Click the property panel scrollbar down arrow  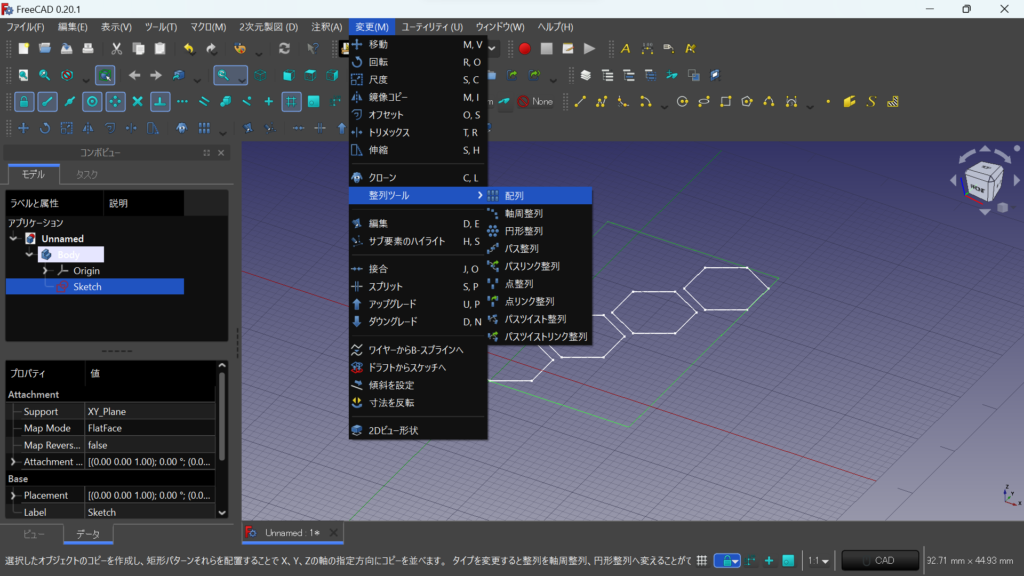point(222,513)
